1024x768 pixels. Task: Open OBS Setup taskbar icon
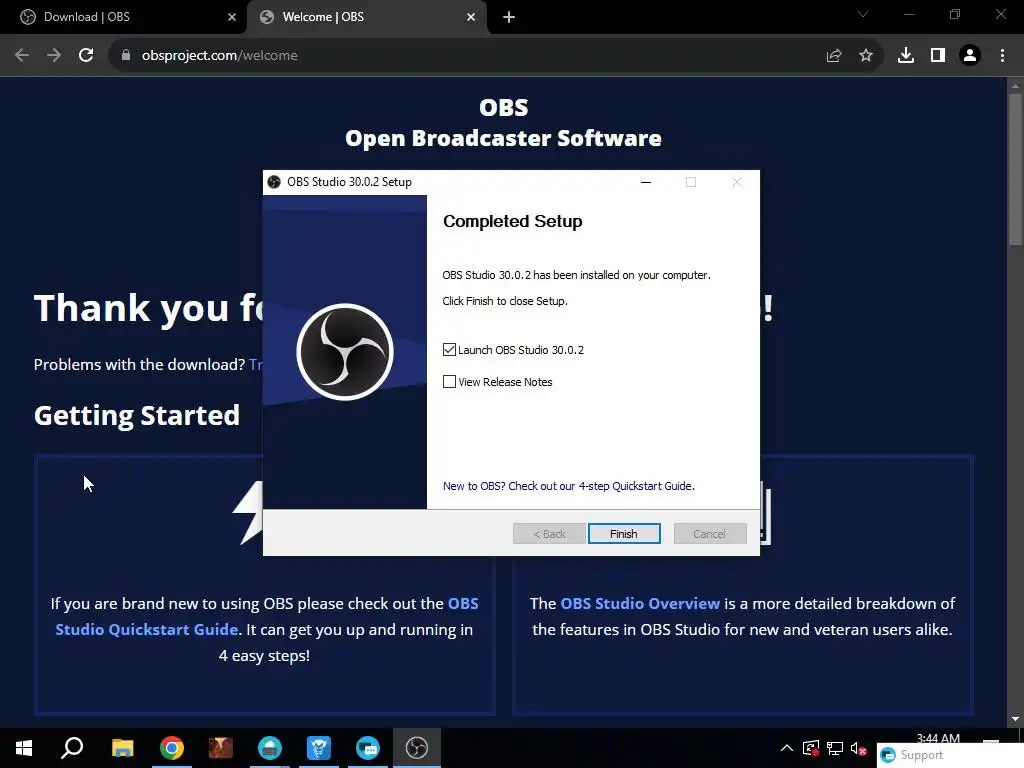(x=417, y=748)
